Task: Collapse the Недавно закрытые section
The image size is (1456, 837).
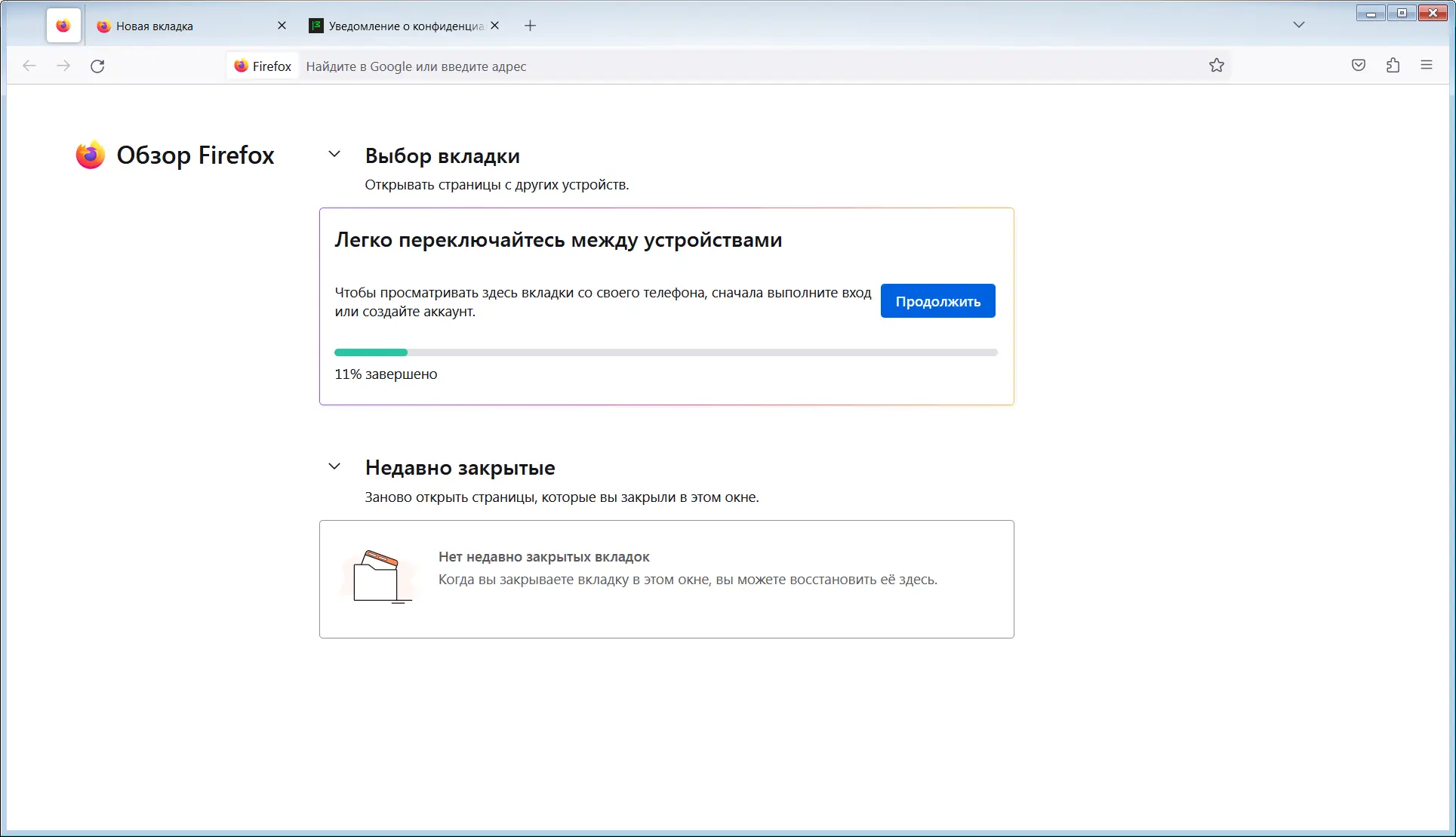Action: [334, 467]
